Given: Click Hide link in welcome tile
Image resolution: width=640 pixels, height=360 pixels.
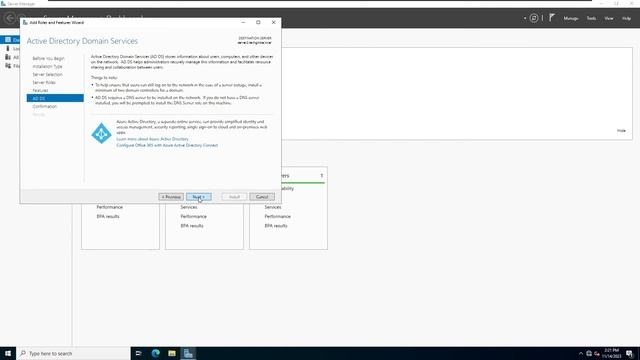Looking at the screenshot, I should coord(621,131).
